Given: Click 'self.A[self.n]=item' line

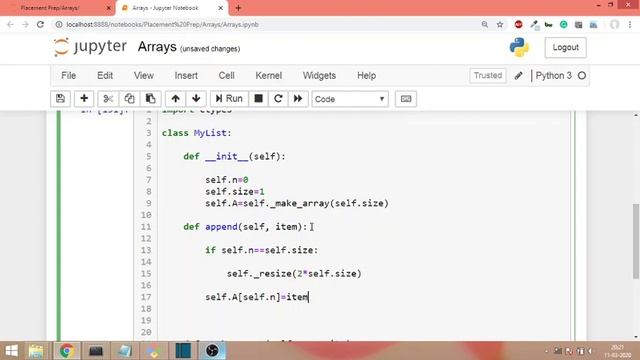Looking at the screenshot, I should click(257, 297).
